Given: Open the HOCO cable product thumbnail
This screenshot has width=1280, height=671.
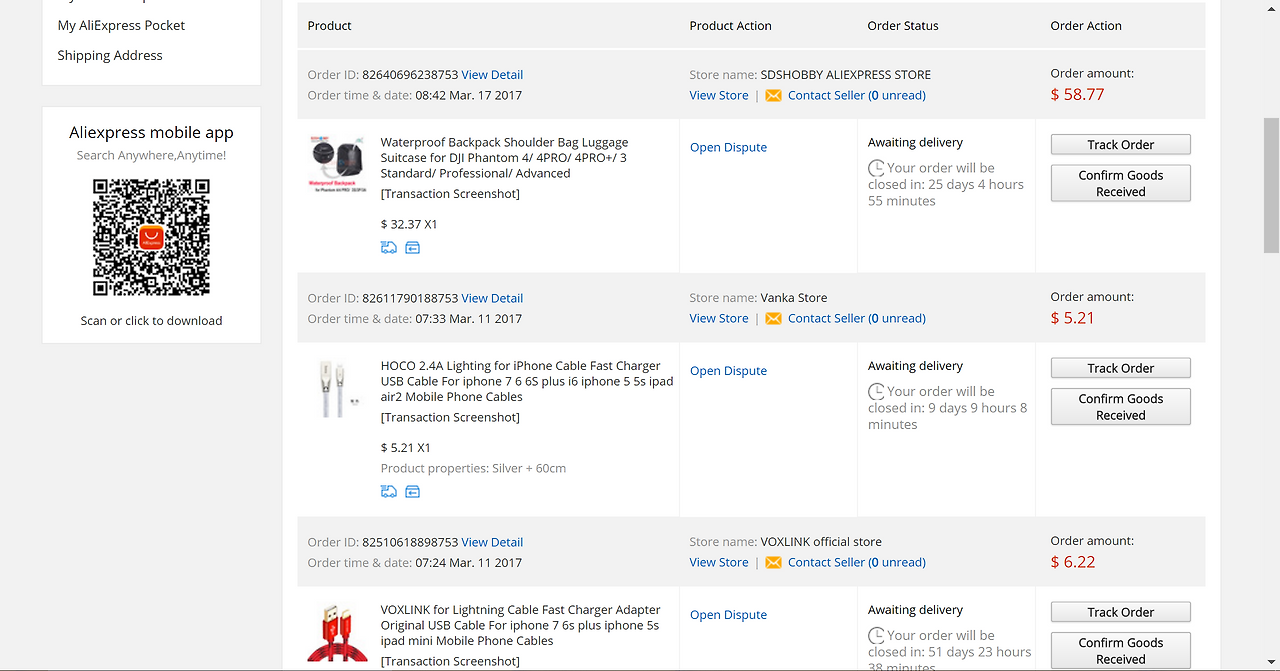Looking at the screenshot, I should pos(338,388).
